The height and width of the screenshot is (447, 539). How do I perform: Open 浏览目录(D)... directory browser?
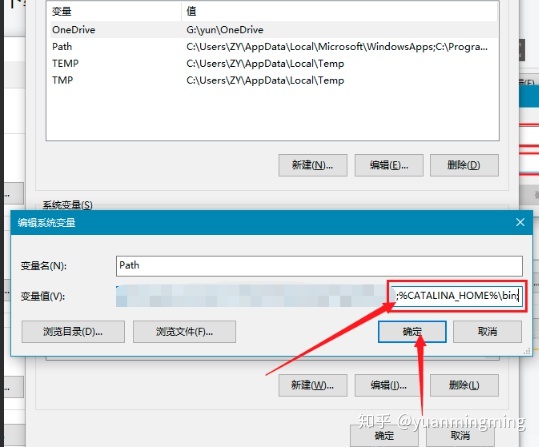(x=73, y=332)
